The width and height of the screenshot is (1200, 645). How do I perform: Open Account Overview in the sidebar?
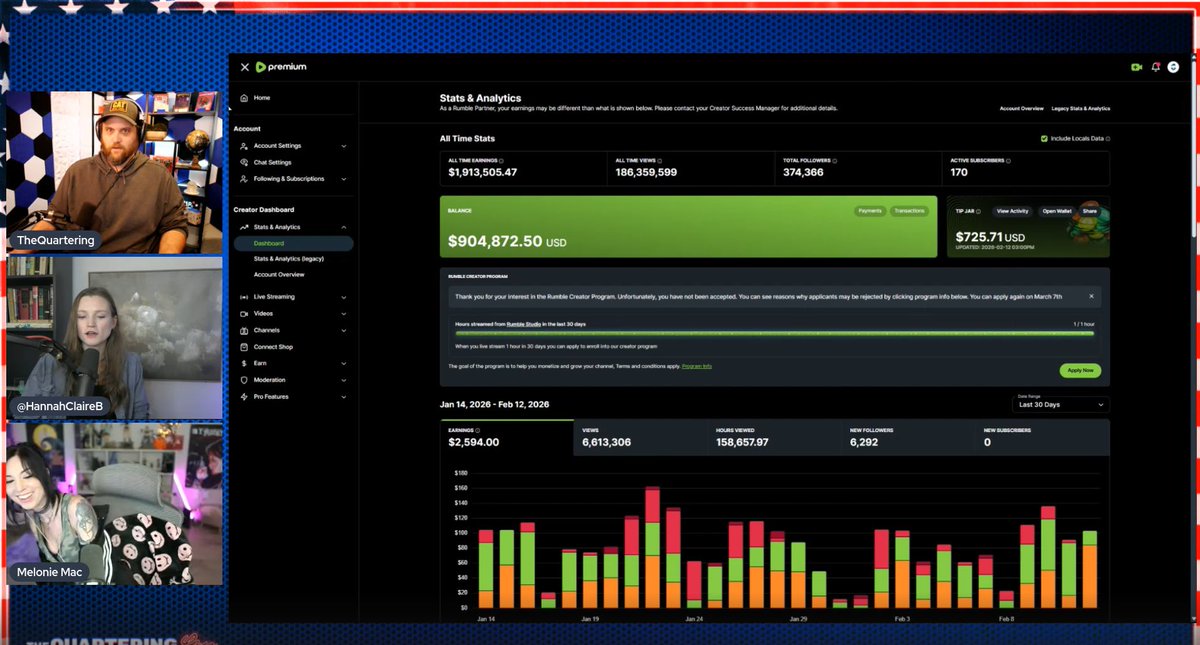coord(279,274)
